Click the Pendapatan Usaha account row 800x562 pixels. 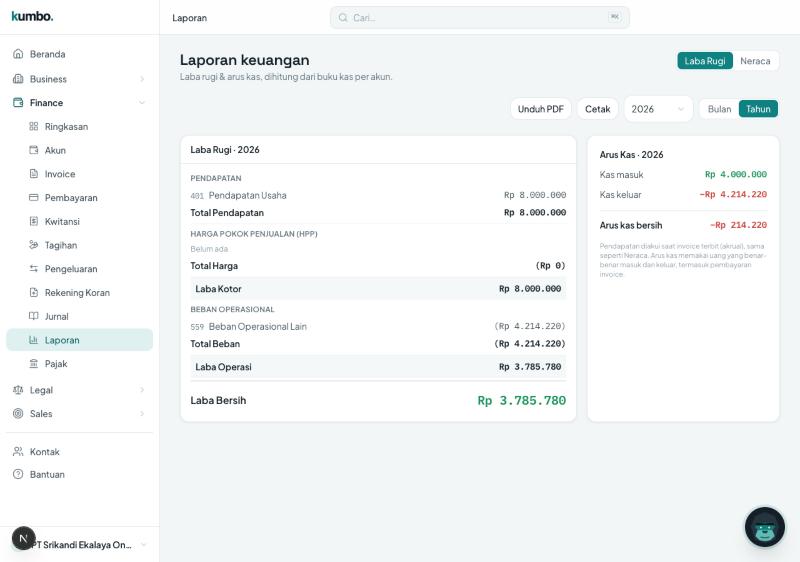click(x=378, y=195)
